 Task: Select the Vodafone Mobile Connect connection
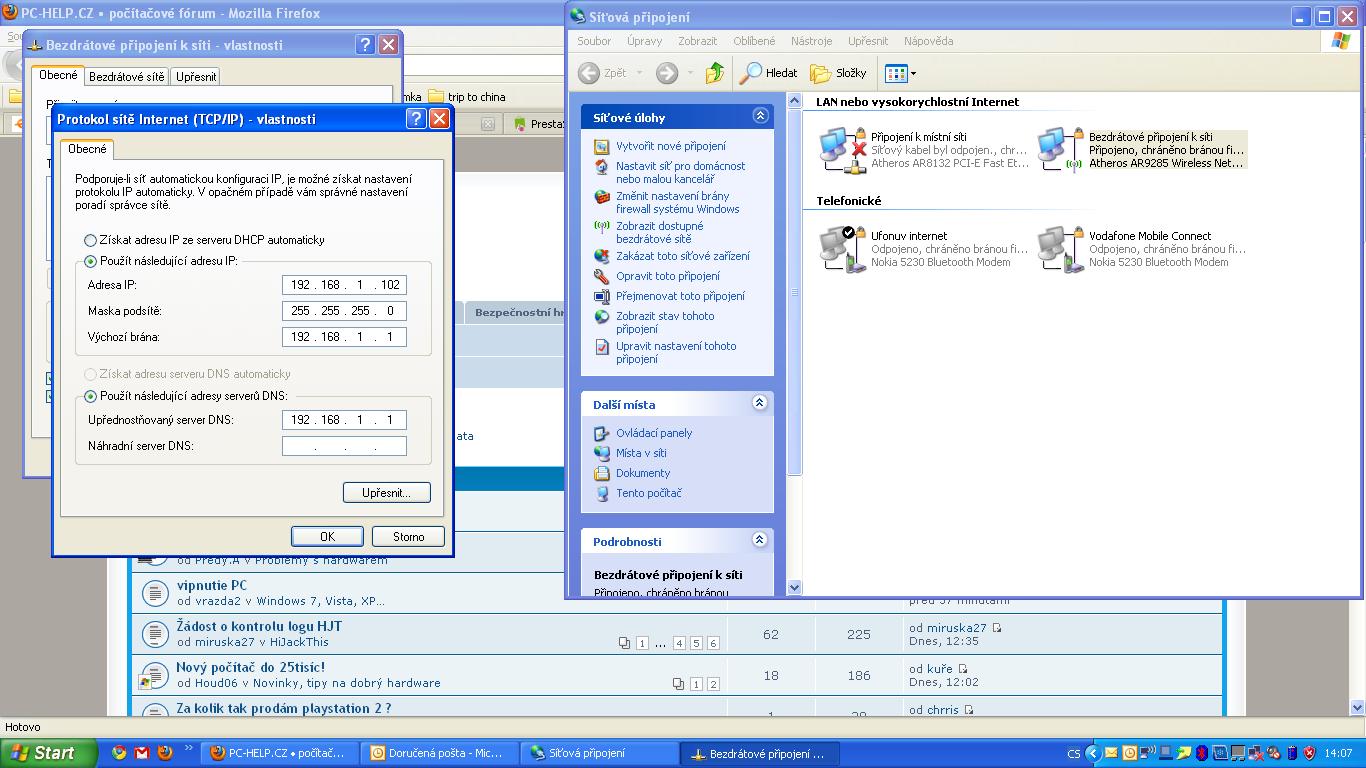point(1060,249)
